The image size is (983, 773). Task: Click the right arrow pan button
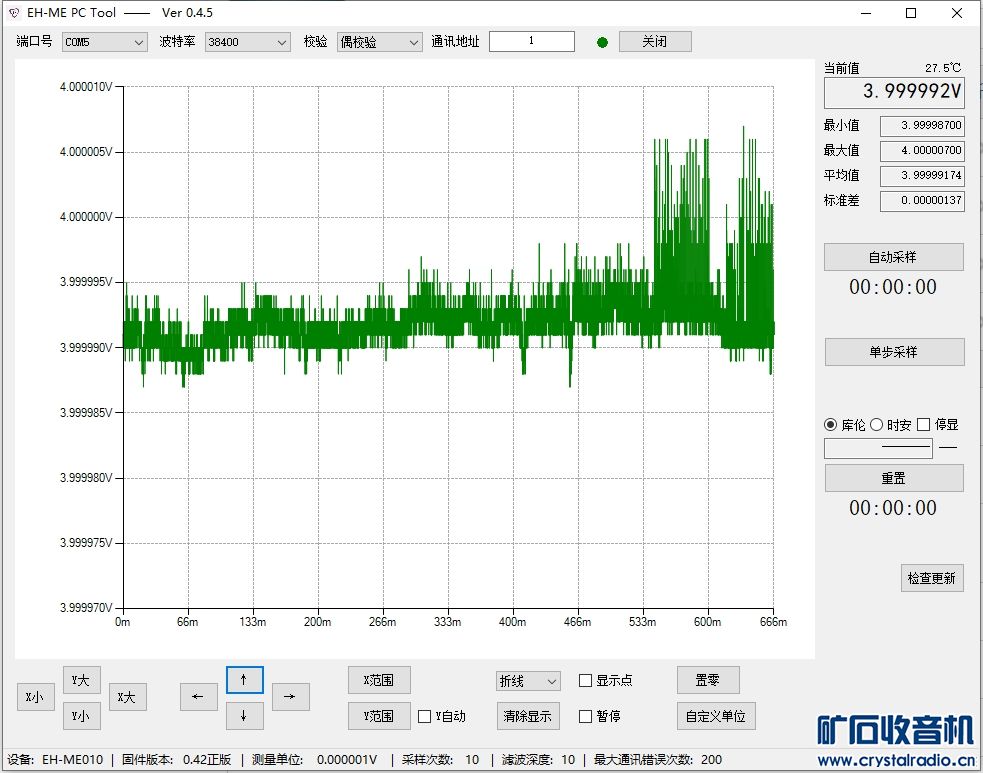(x=290, y=697)
